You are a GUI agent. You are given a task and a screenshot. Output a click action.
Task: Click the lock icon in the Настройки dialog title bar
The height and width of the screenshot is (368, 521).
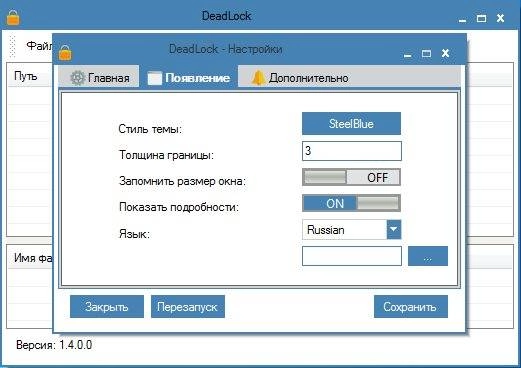(x=65, y=53)
